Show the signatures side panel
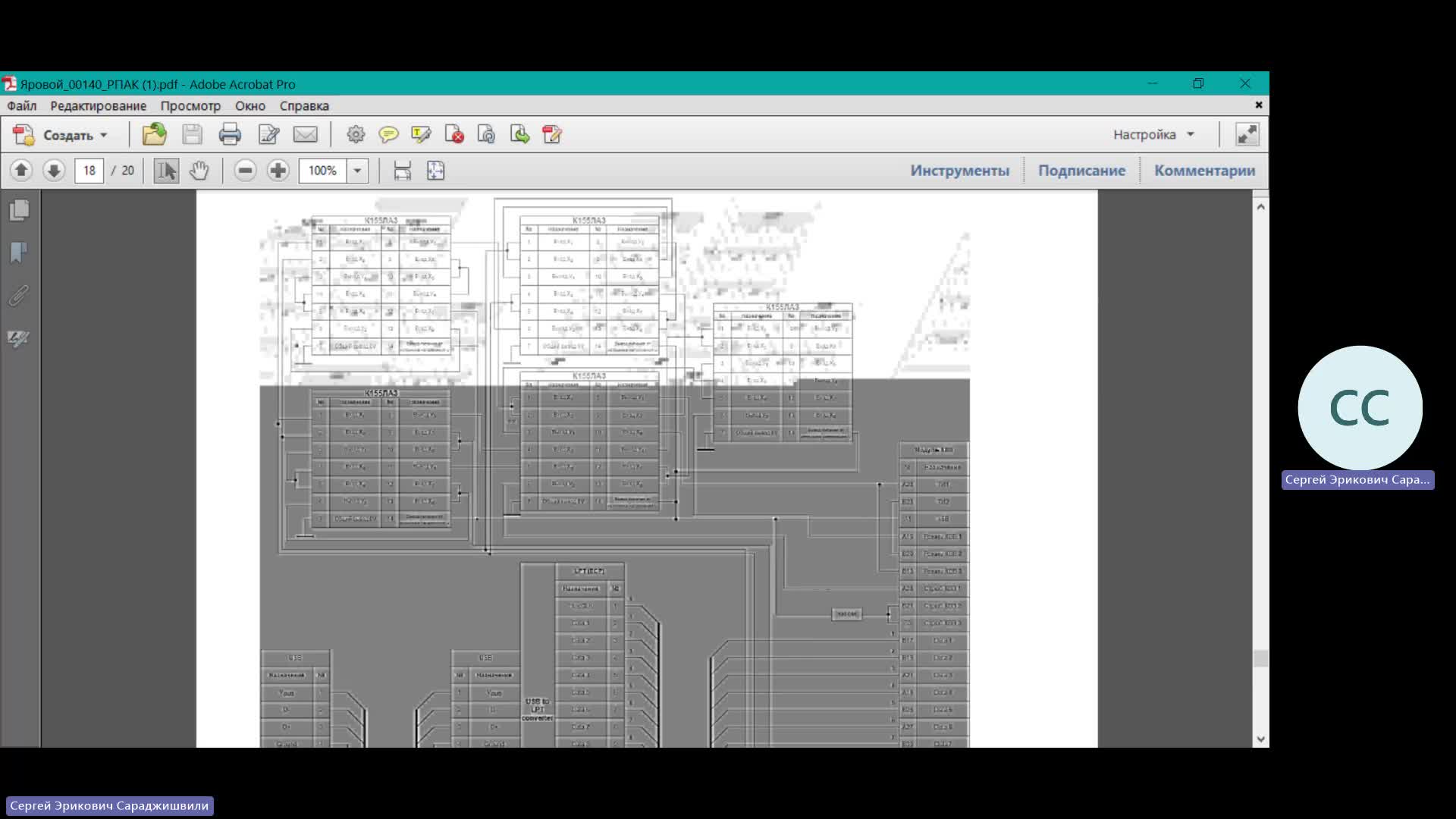This screenshot has height=819, width=1456. 20,338
